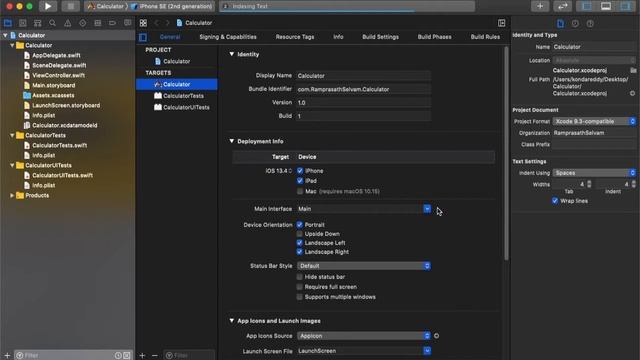Toggle Portrait orientation checkbox
This screenshot has width=640, height=360.
[x=300, y=224]
